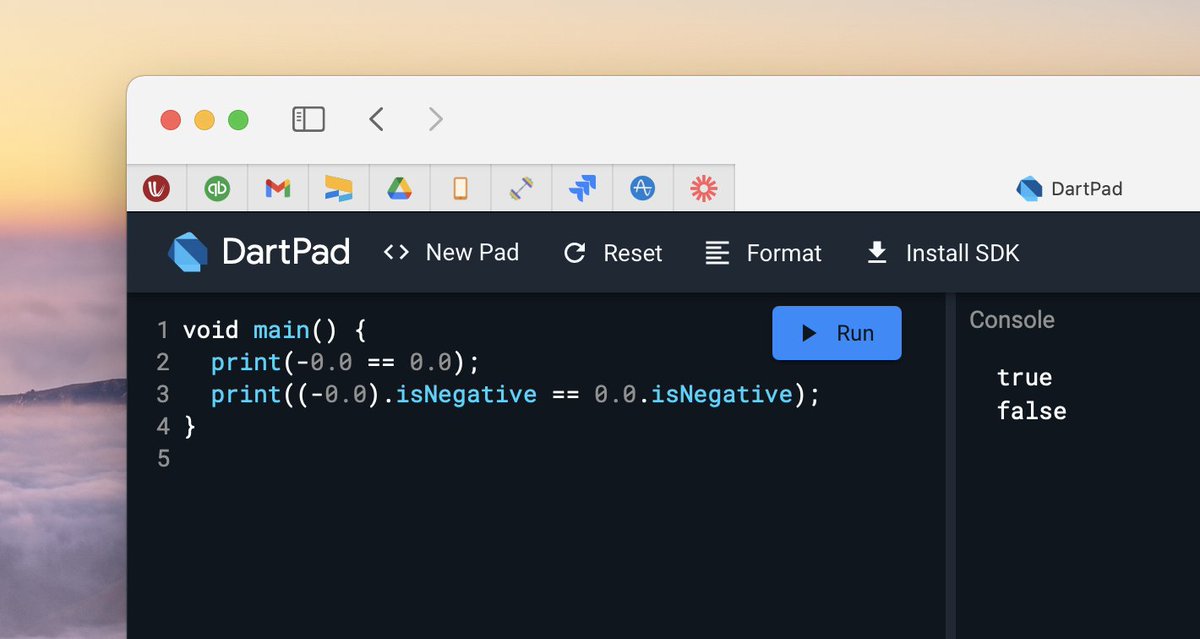This screenshot has width=1200, height=639.
Task: Open New Pad using code brackets icon
Action: click(x=396, y=252)
